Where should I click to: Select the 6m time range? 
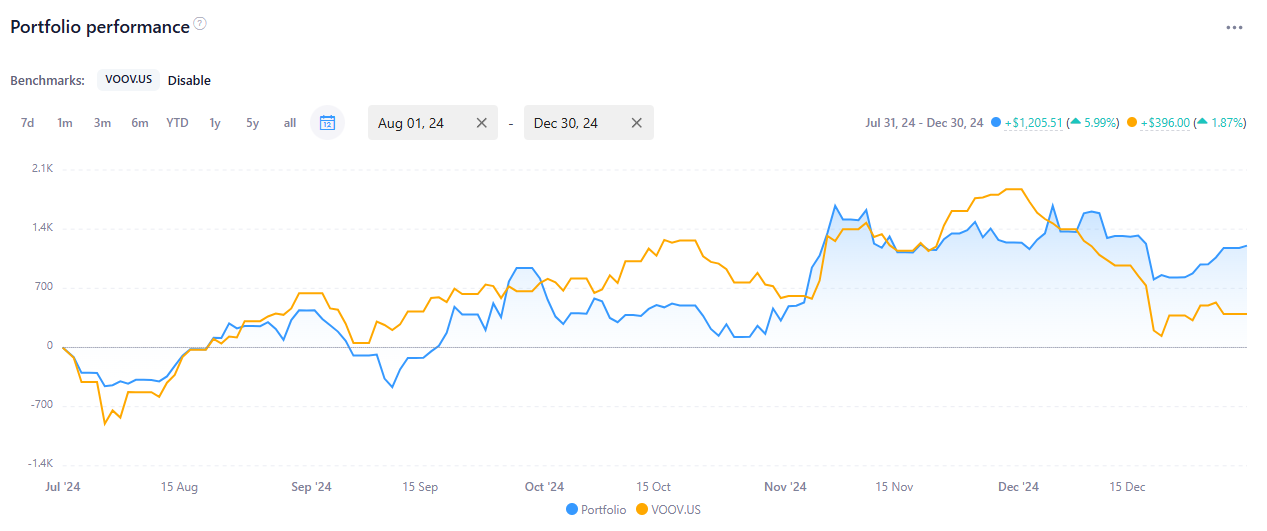coord(139,123)
